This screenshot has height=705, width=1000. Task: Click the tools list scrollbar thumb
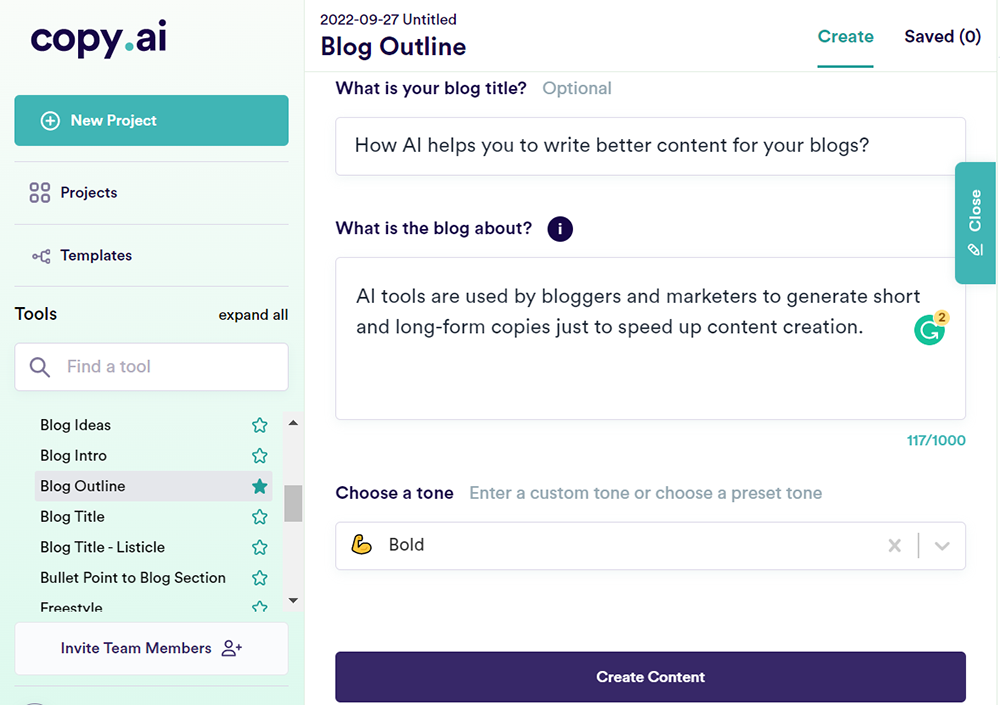tap(293, 503)
